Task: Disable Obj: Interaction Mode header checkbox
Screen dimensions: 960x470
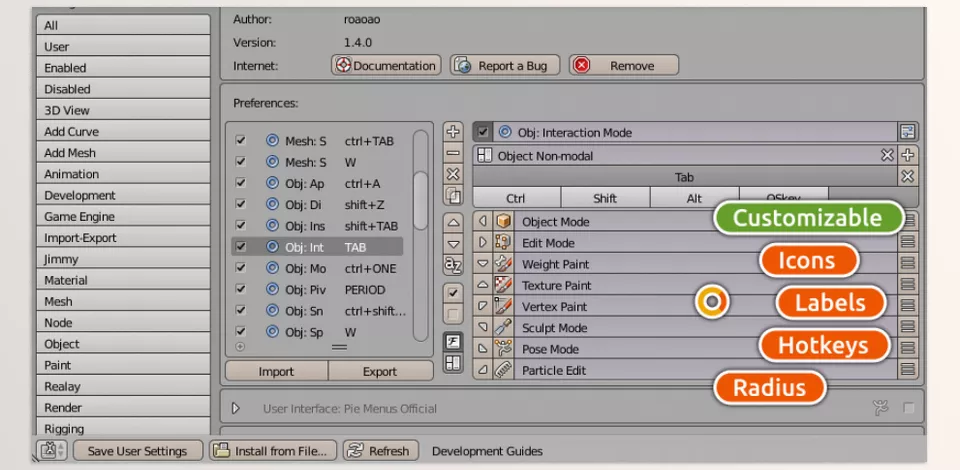Action: click(x=483, y=132)
